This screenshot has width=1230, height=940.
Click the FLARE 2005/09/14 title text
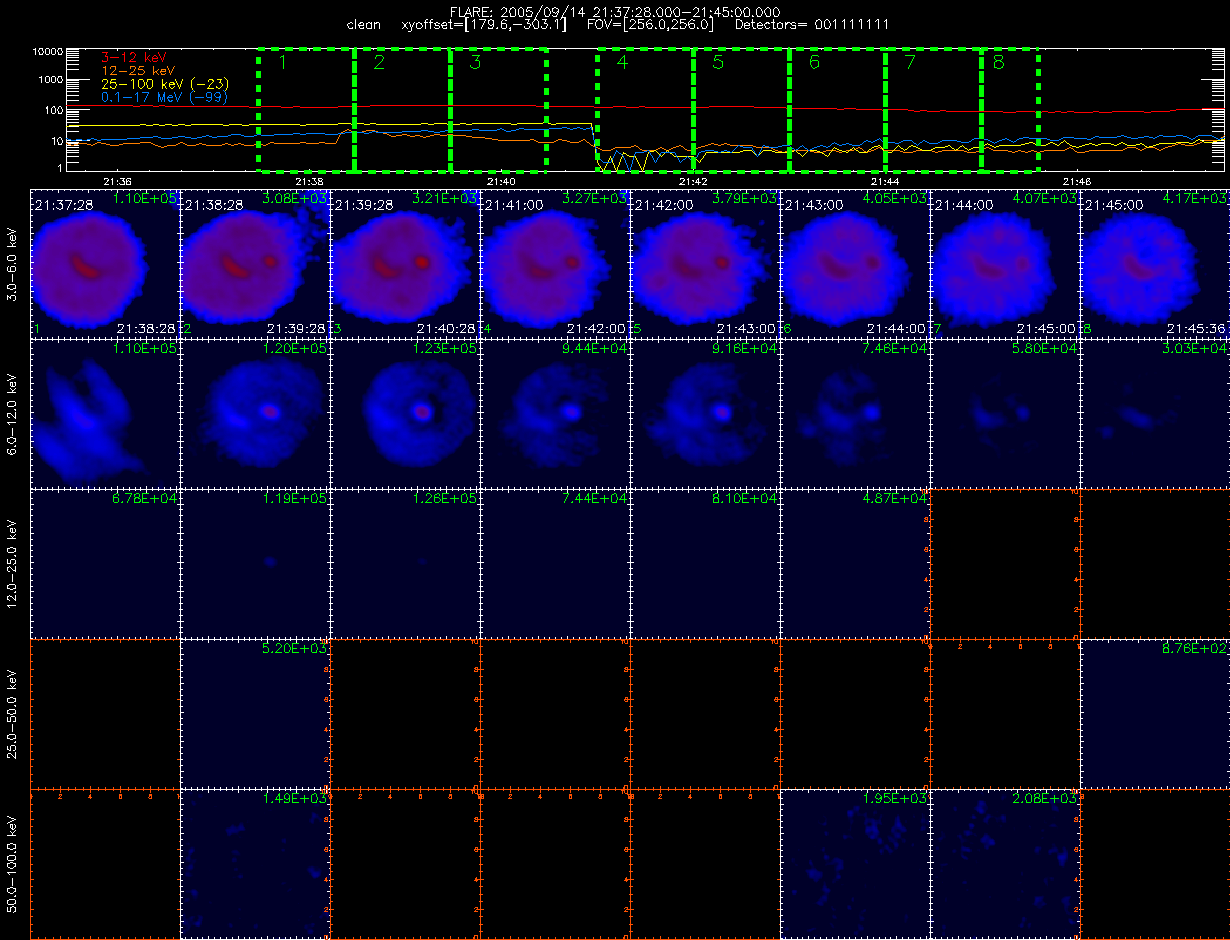pyautogui.click(x=615, y=11)
